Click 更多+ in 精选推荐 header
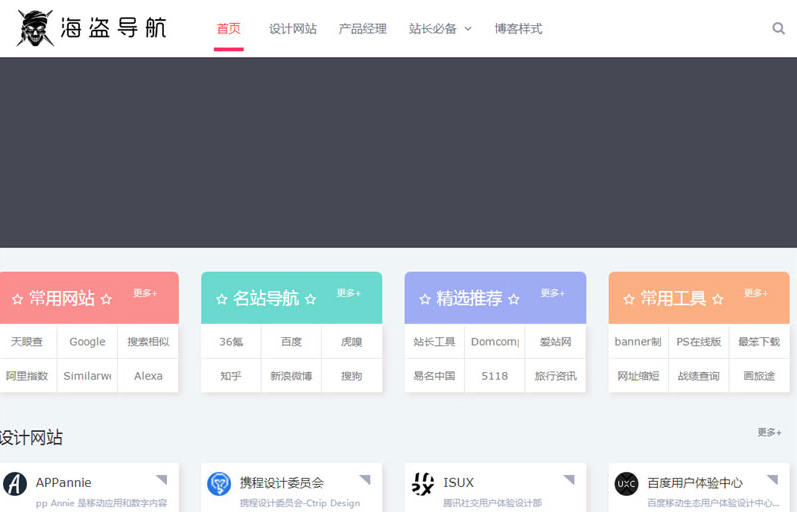Screen dimensions: 797x512 click(x=553, y=293)
